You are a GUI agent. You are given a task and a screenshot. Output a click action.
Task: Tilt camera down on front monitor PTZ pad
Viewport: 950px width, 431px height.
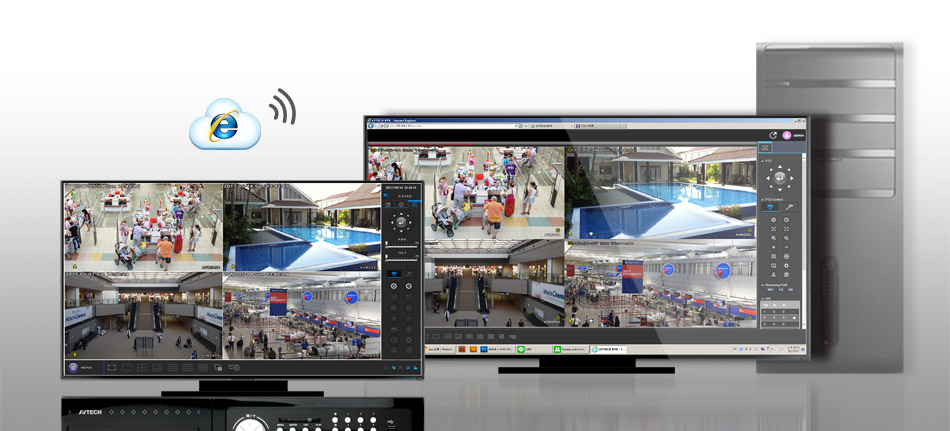(402, 230)
